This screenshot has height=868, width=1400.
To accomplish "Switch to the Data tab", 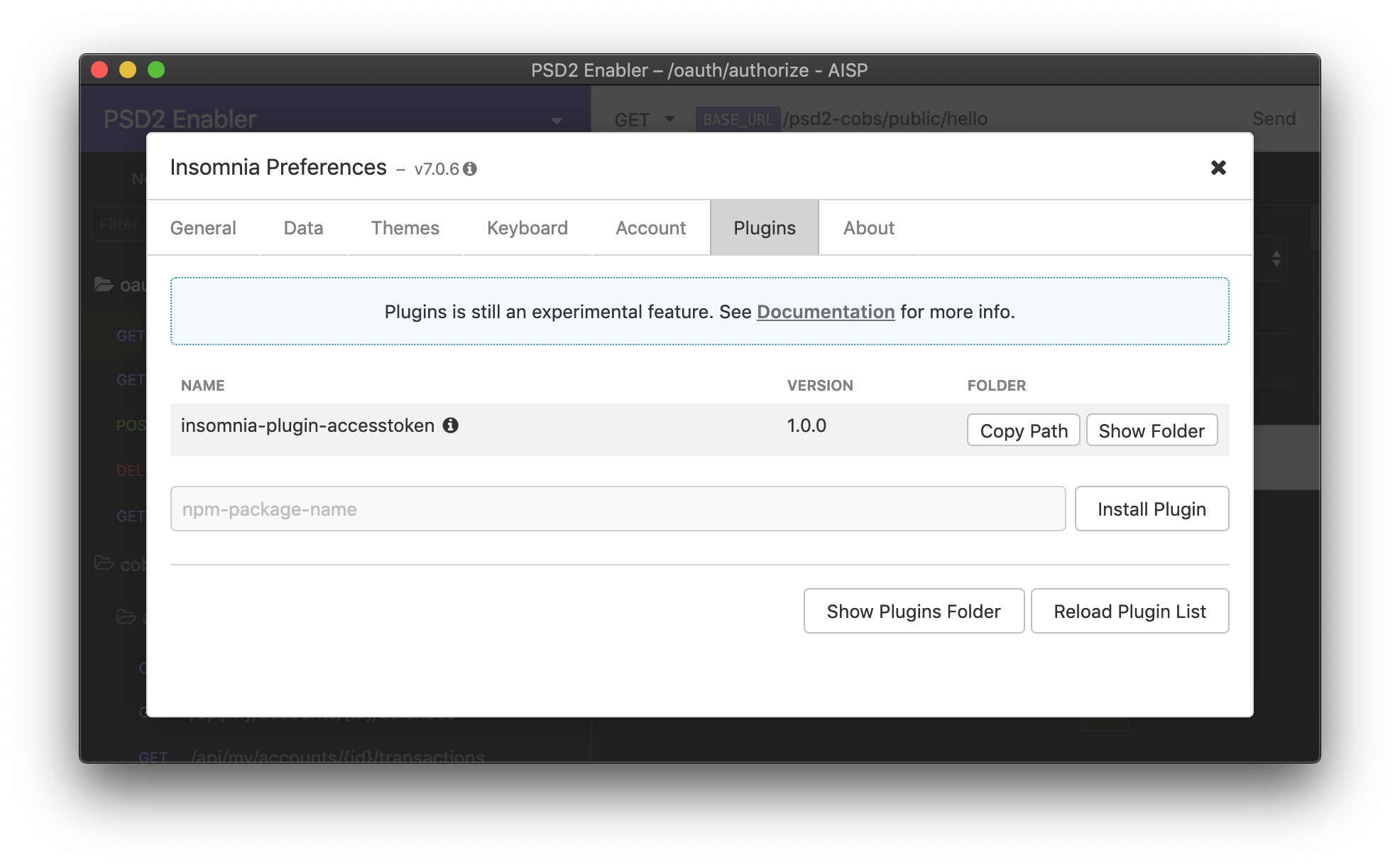I will coord(303,228).
